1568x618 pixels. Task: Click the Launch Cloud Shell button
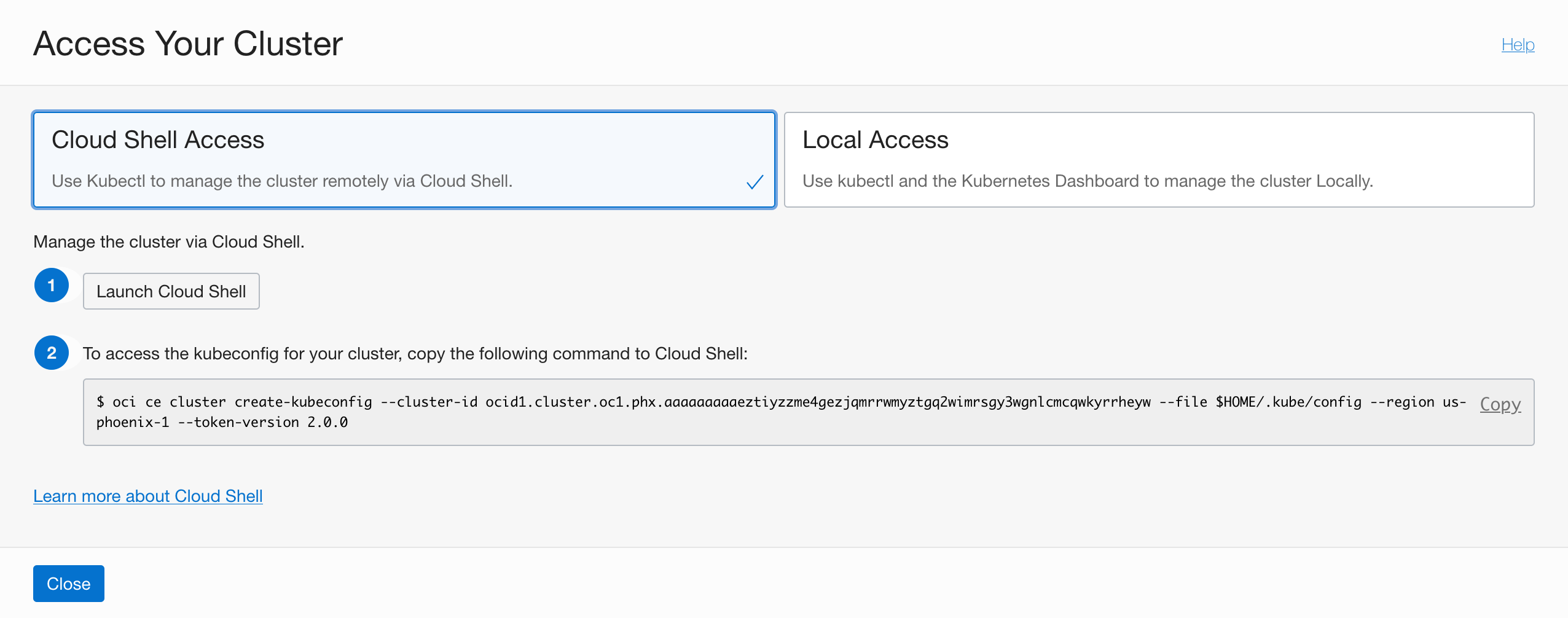point(171,291)
